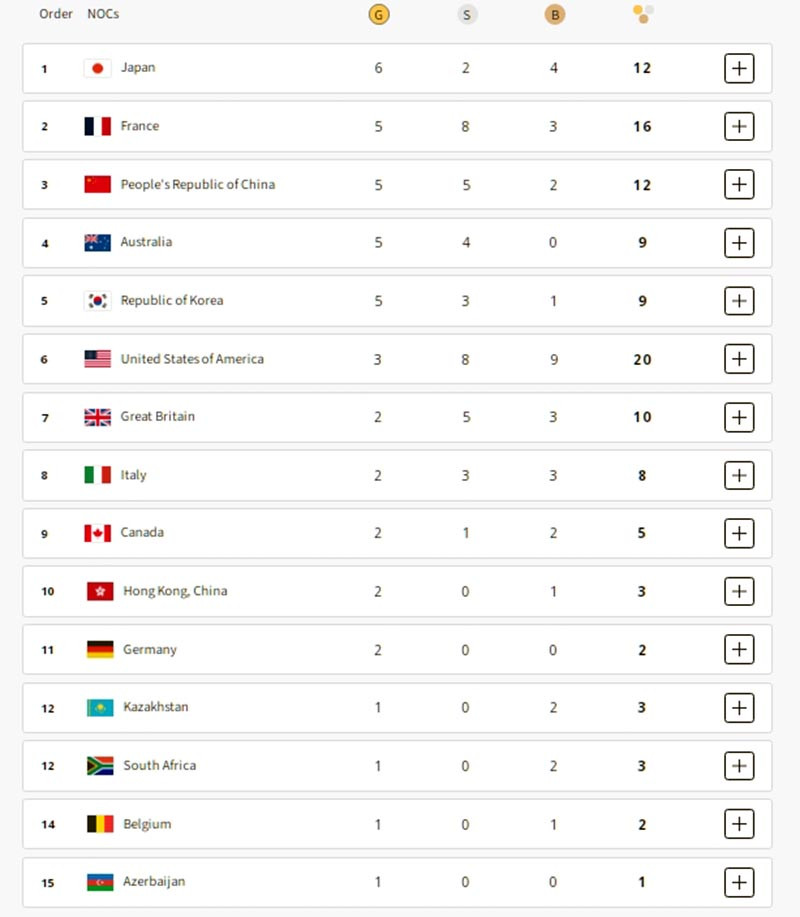Image resolution: width=800 pixels, height=917 pixels.
Task: Click the Japan flag icon
Action: [x=97, y=68]
